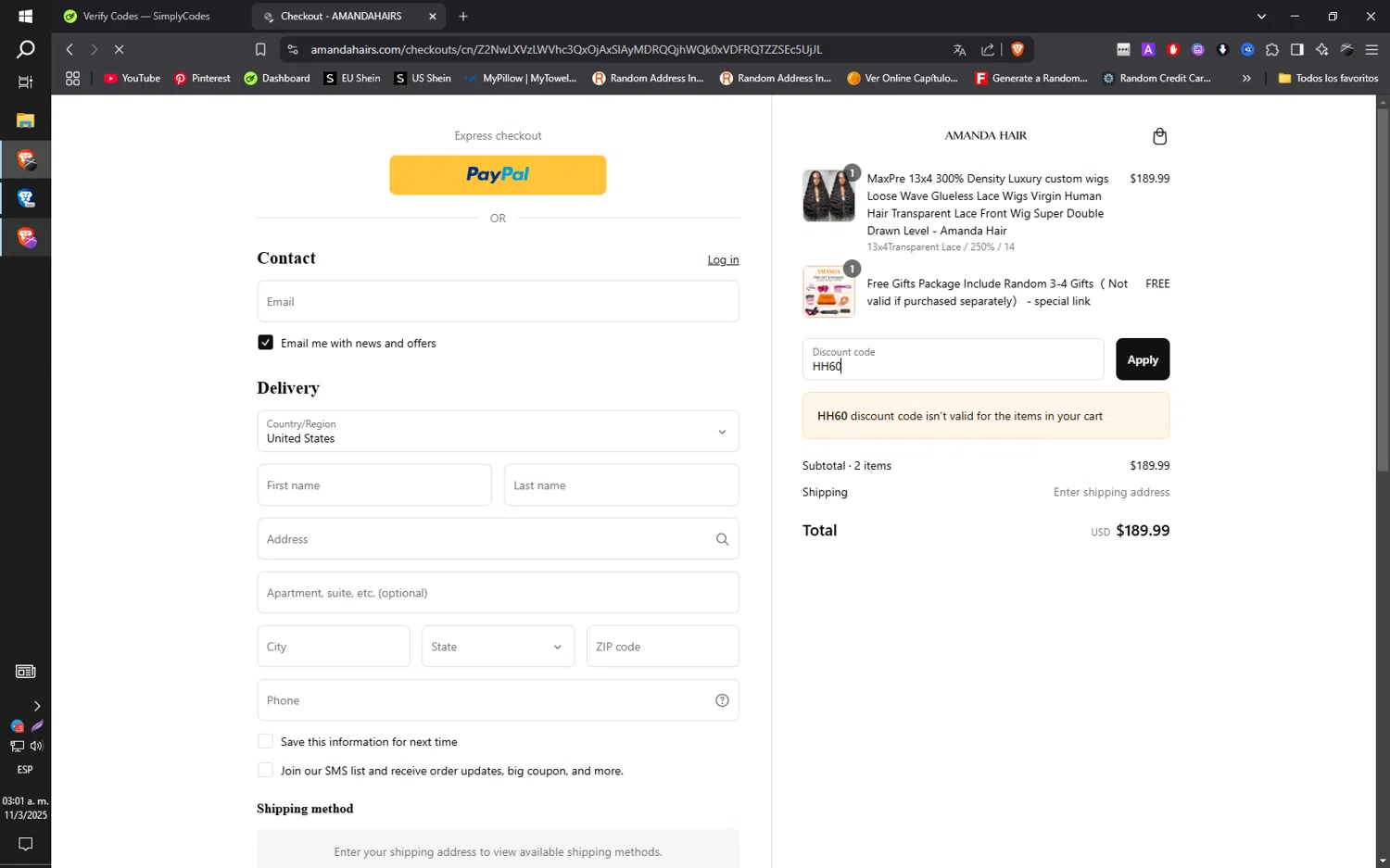Click the address bar URL
1390x868 pixels.
pos(565,49)
